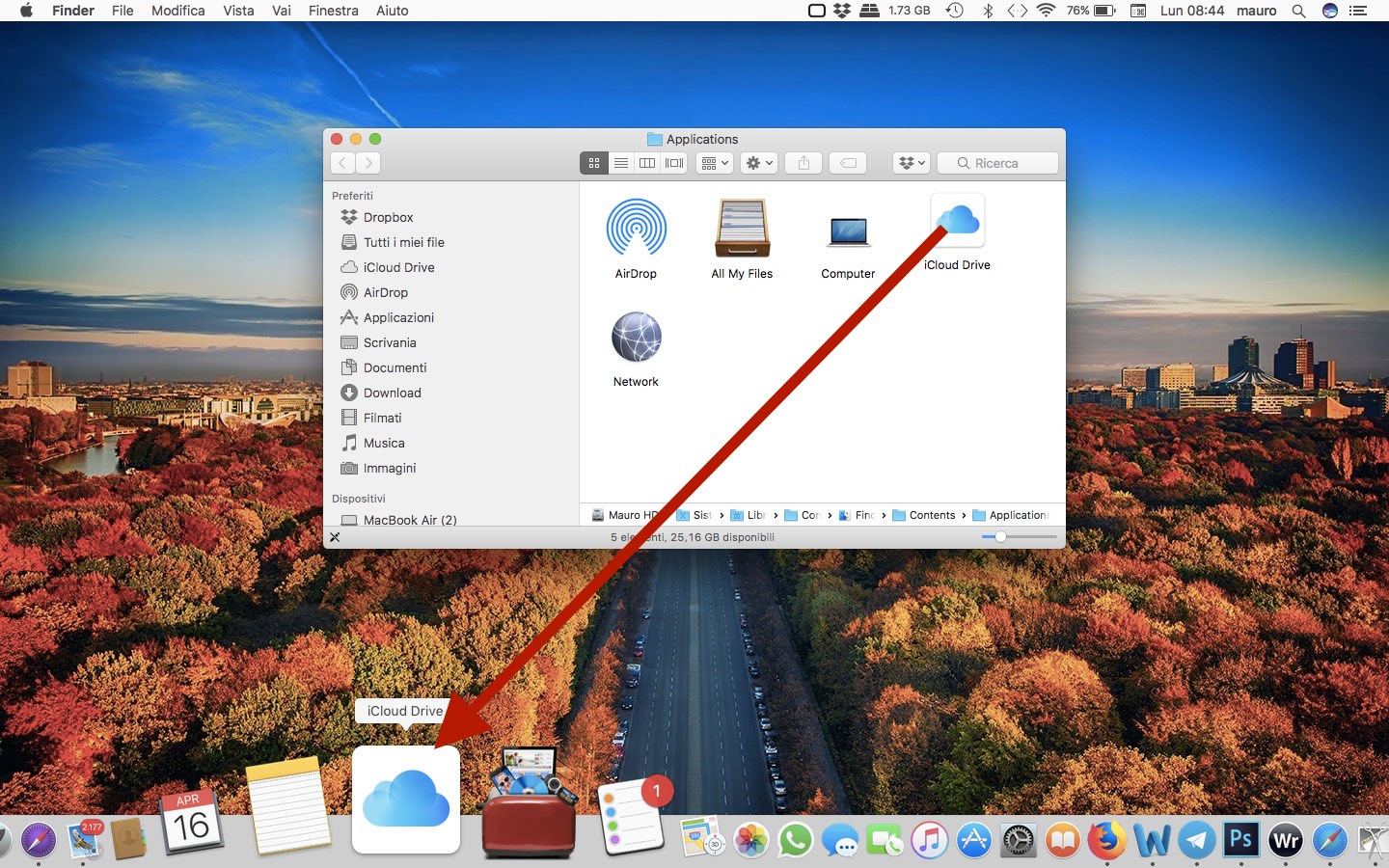The height and width of the screenshot is (868, 1389).
Task: Open the Network globe icon
Action: tap(636, 338)
